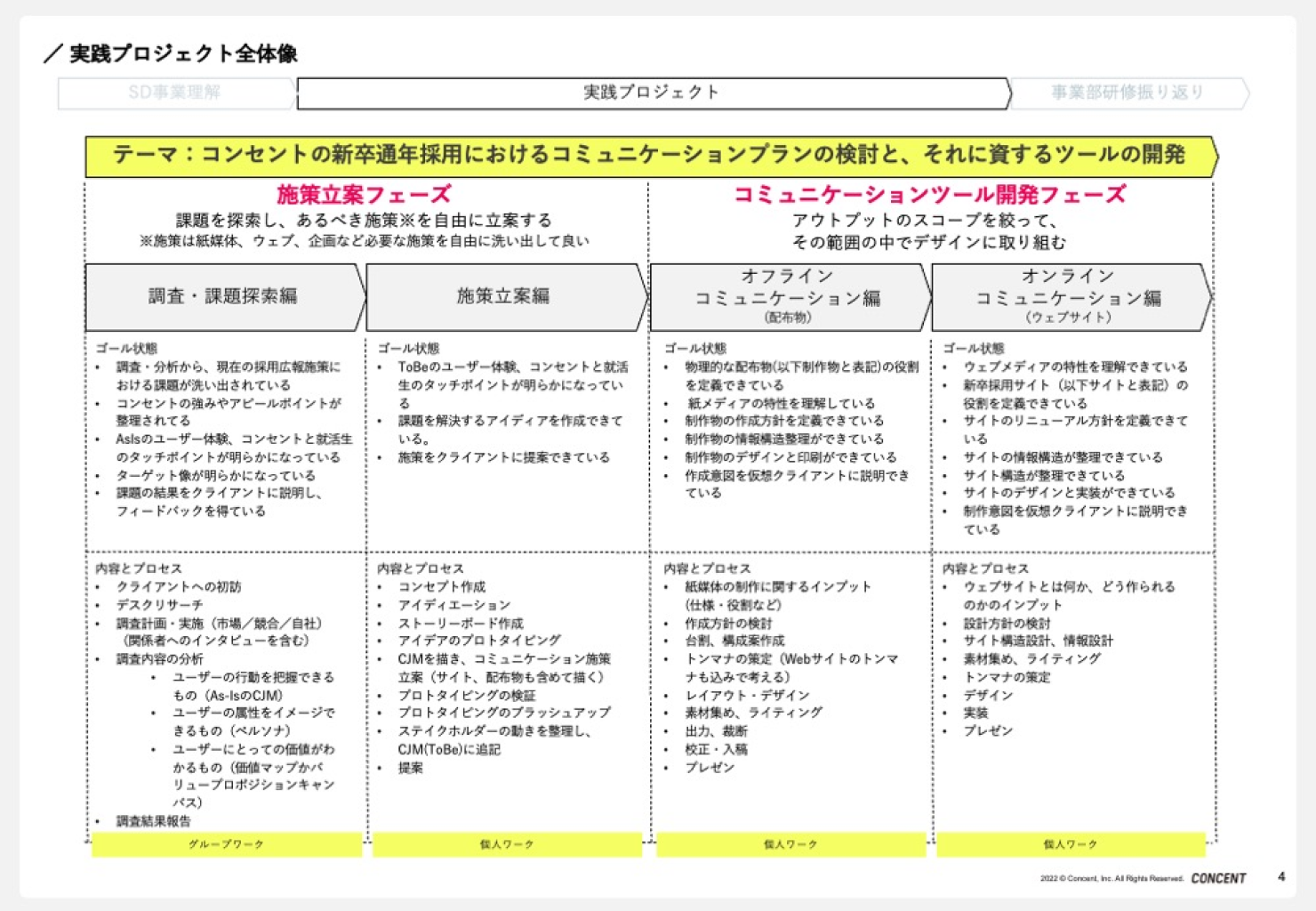Image resolution: width=1316 pixels, height=911 pixels.
Task: Click the デザイン bullet in オンライン column
Action: 988,695
